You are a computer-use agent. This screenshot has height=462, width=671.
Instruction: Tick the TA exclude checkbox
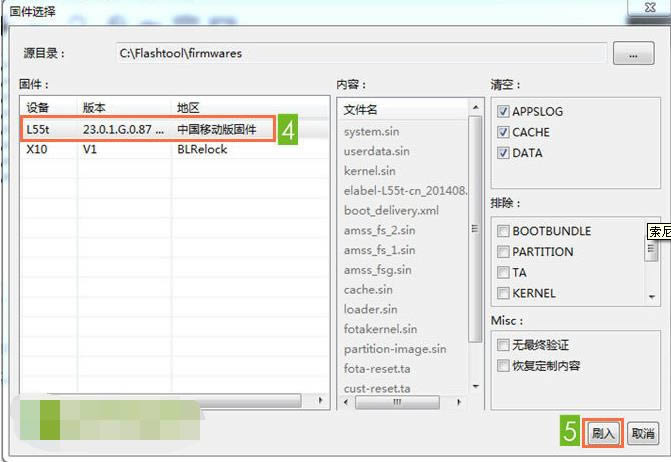503,273
